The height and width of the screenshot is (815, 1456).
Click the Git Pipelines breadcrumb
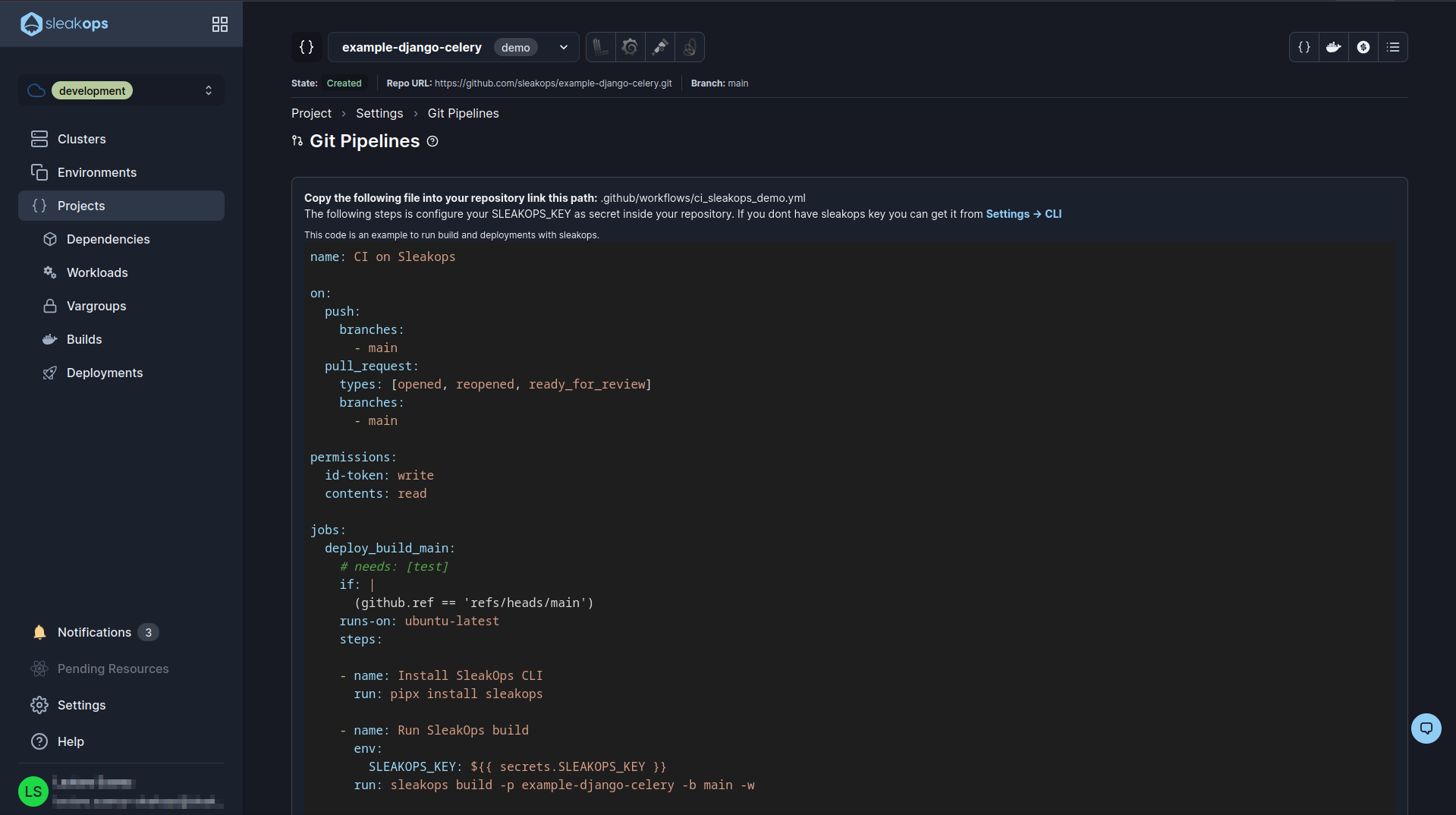[x=463, y=113]
